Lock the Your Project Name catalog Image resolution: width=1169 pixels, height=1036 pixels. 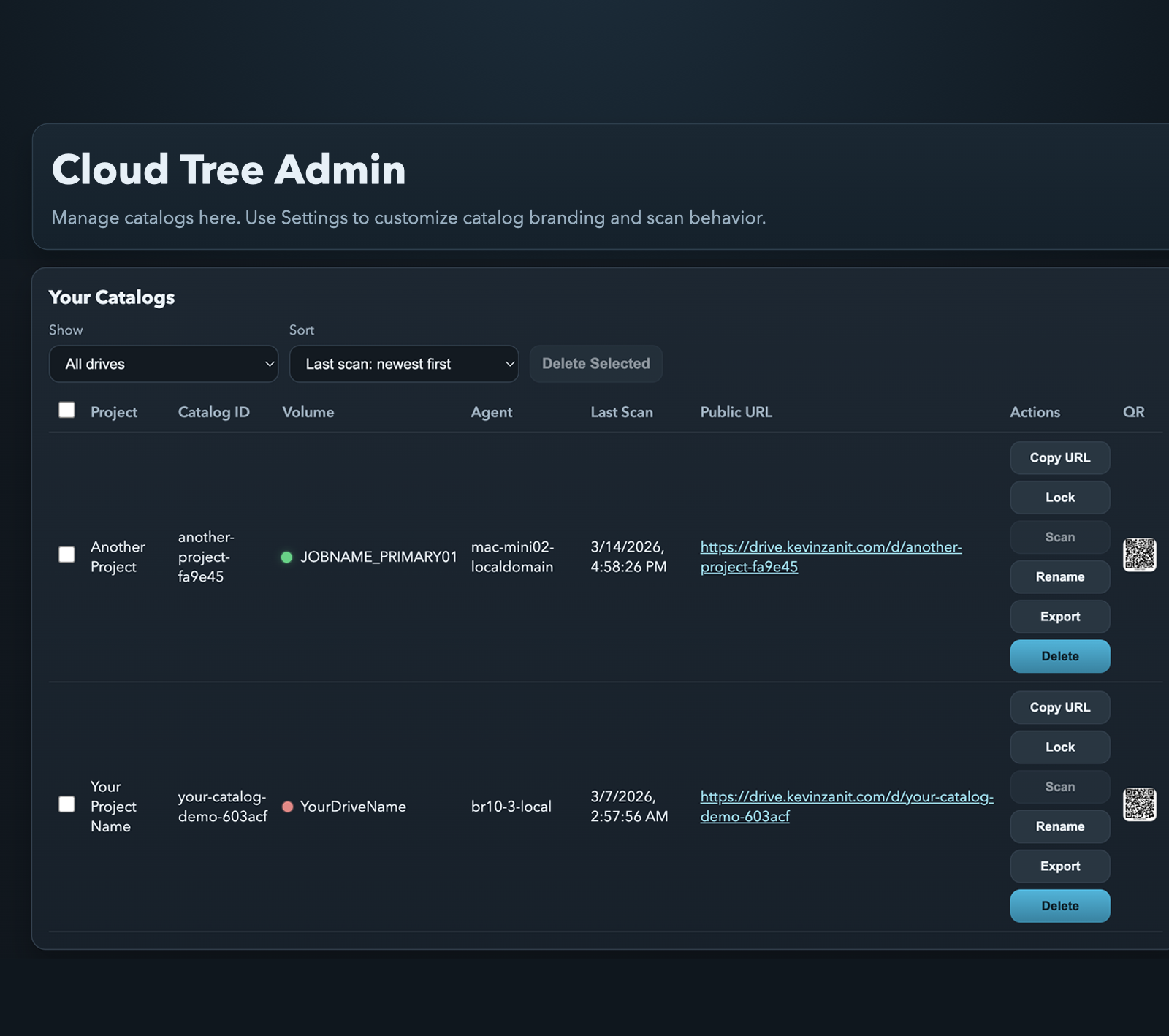pos(1059,747)
